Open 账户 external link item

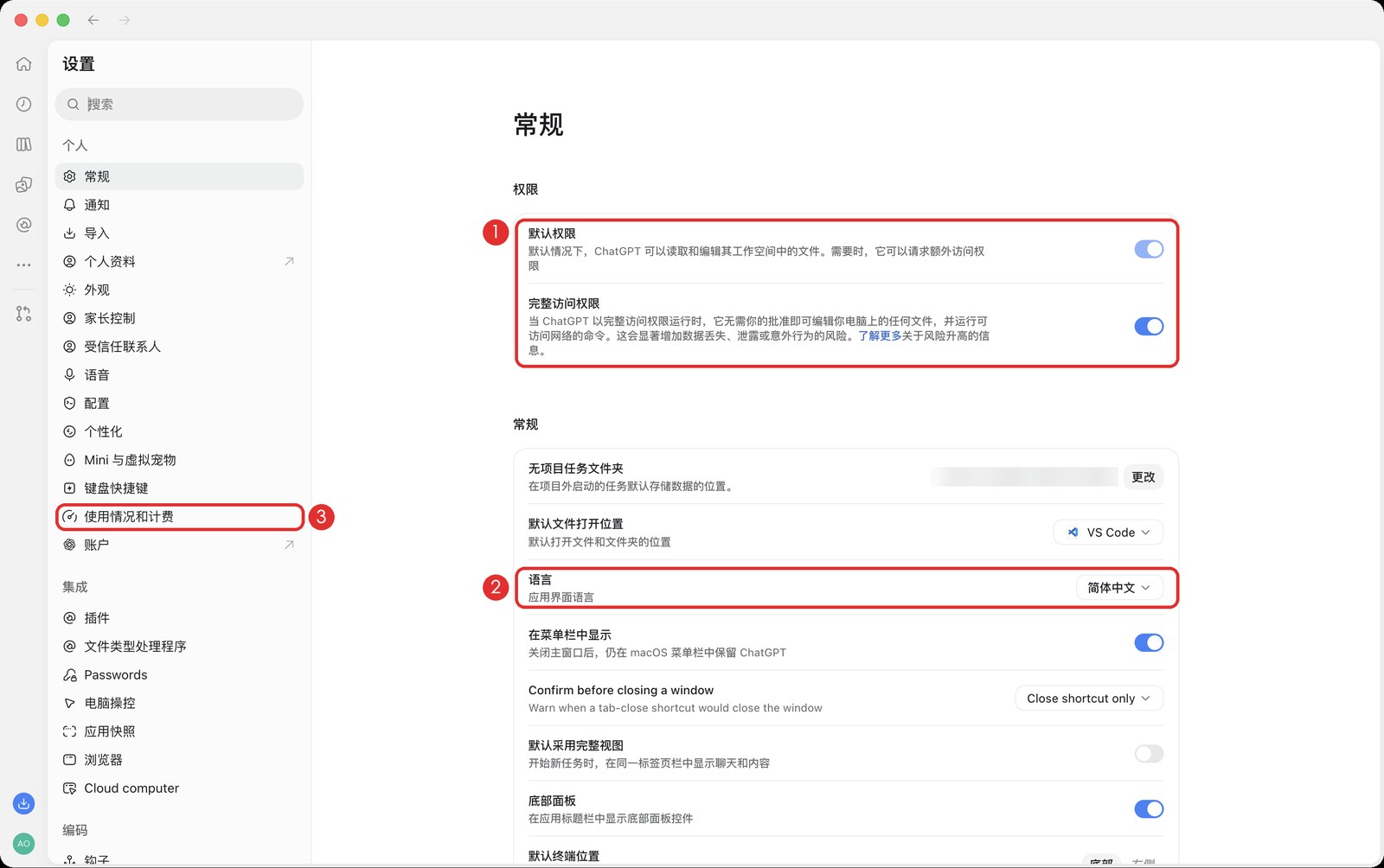(180, 545)
